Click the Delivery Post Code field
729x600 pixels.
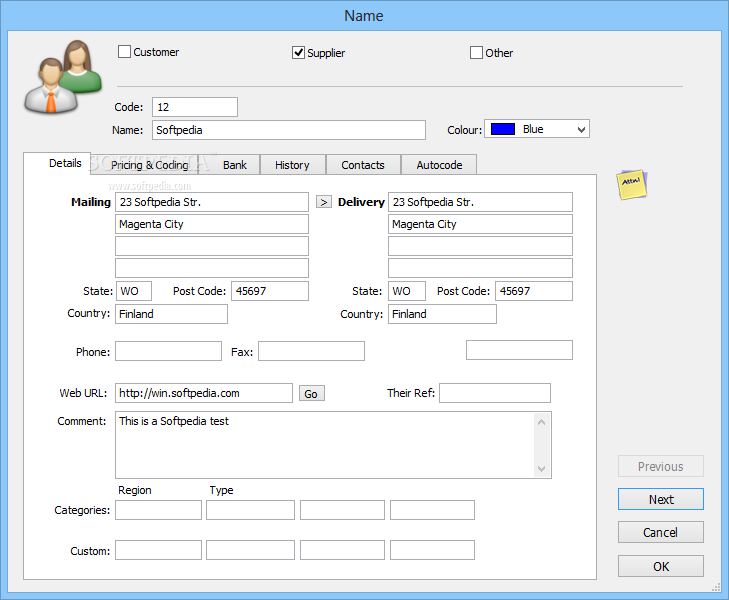click(x=534, y=291)
